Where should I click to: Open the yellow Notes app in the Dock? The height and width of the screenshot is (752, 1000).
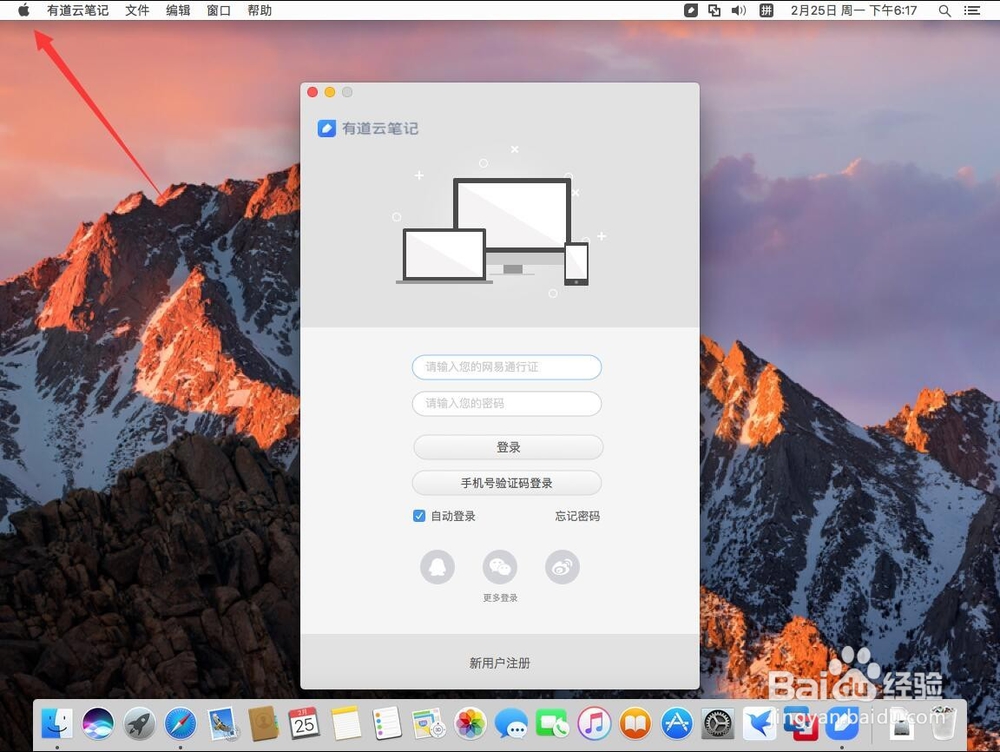pos(346,723)
